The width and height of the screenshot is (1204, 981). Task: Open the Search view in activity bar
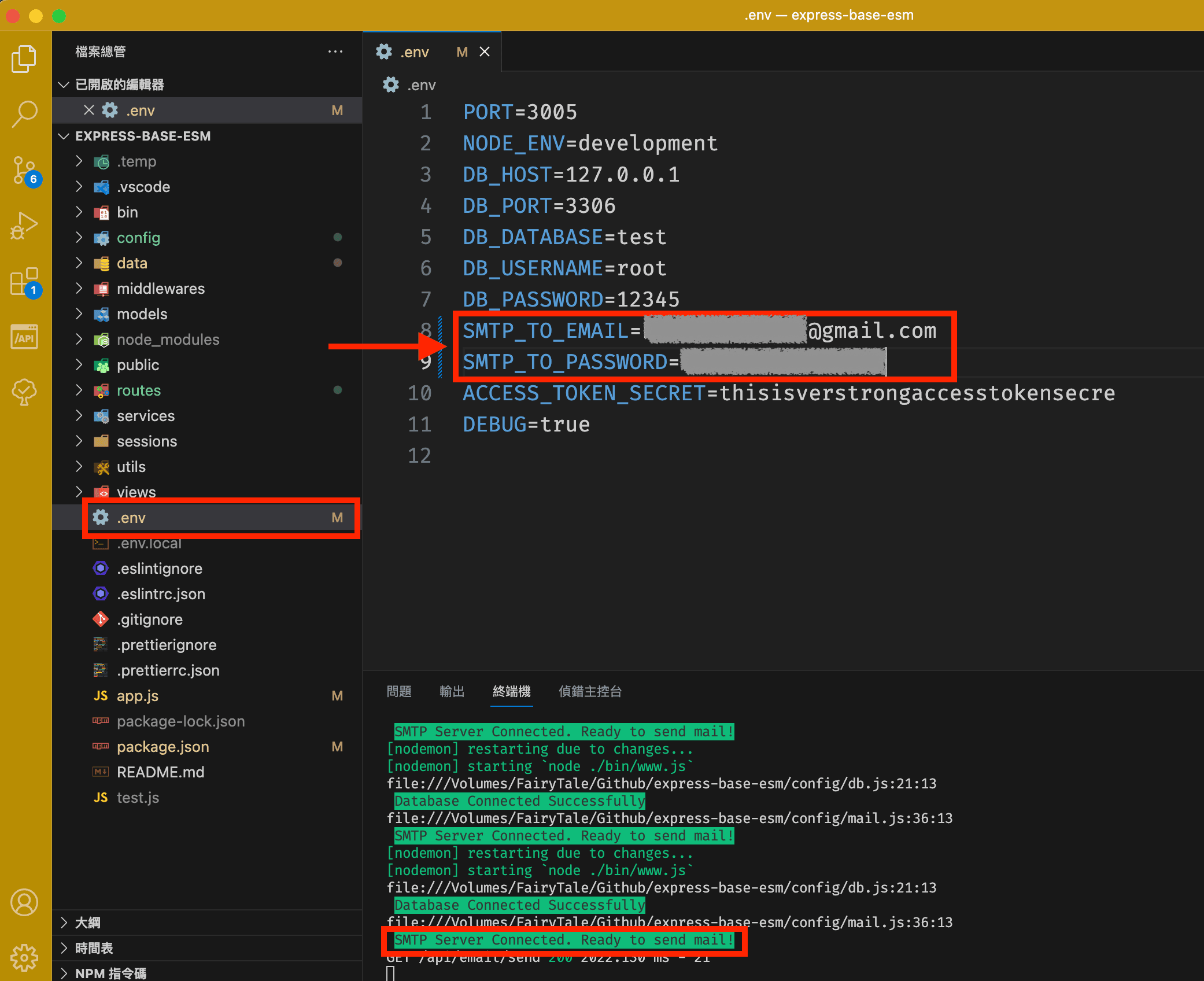pos(24,115)
